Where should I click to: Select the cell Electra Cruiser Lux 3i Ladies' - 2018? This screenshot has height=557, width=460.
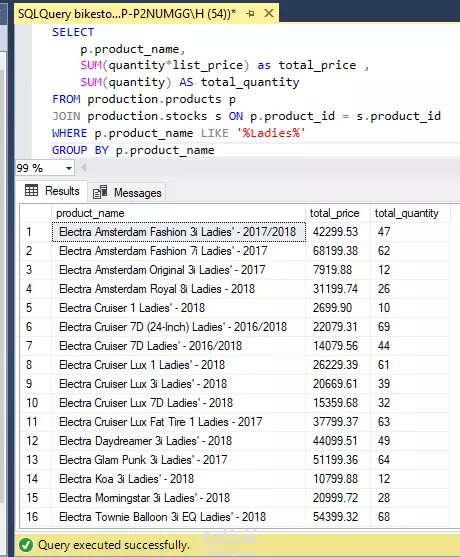pyautogui.click(x=179, y=384)
